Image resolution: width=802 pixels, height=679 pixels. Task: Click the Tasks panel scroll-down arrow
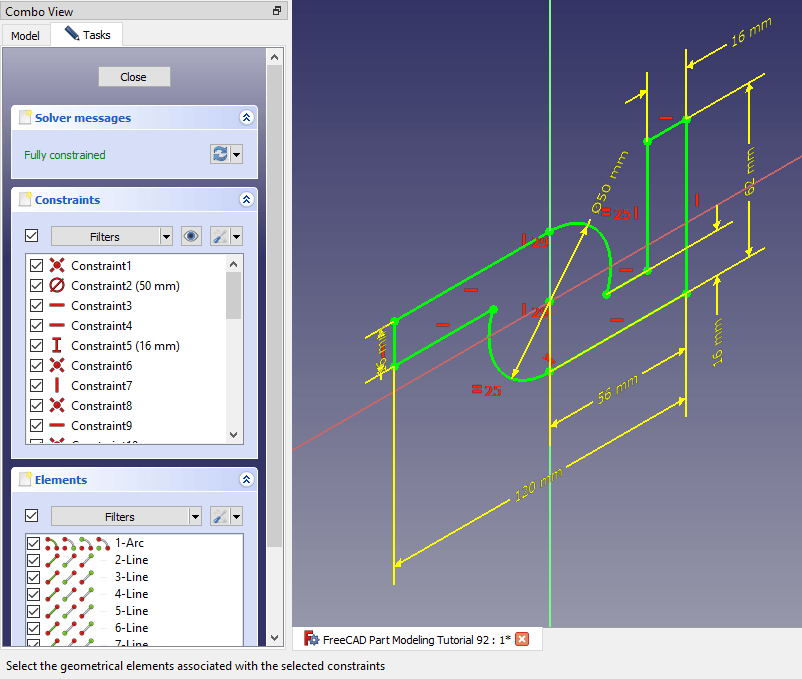point(275,638)
